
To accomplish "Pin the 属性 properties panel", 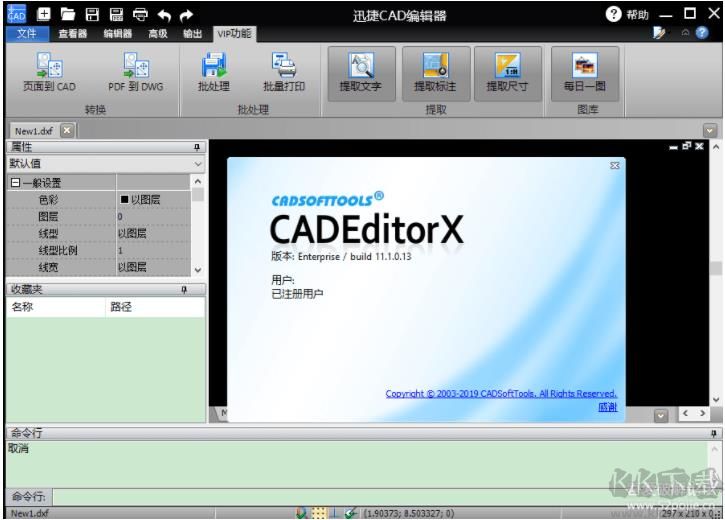I will [x=196, y=147].
